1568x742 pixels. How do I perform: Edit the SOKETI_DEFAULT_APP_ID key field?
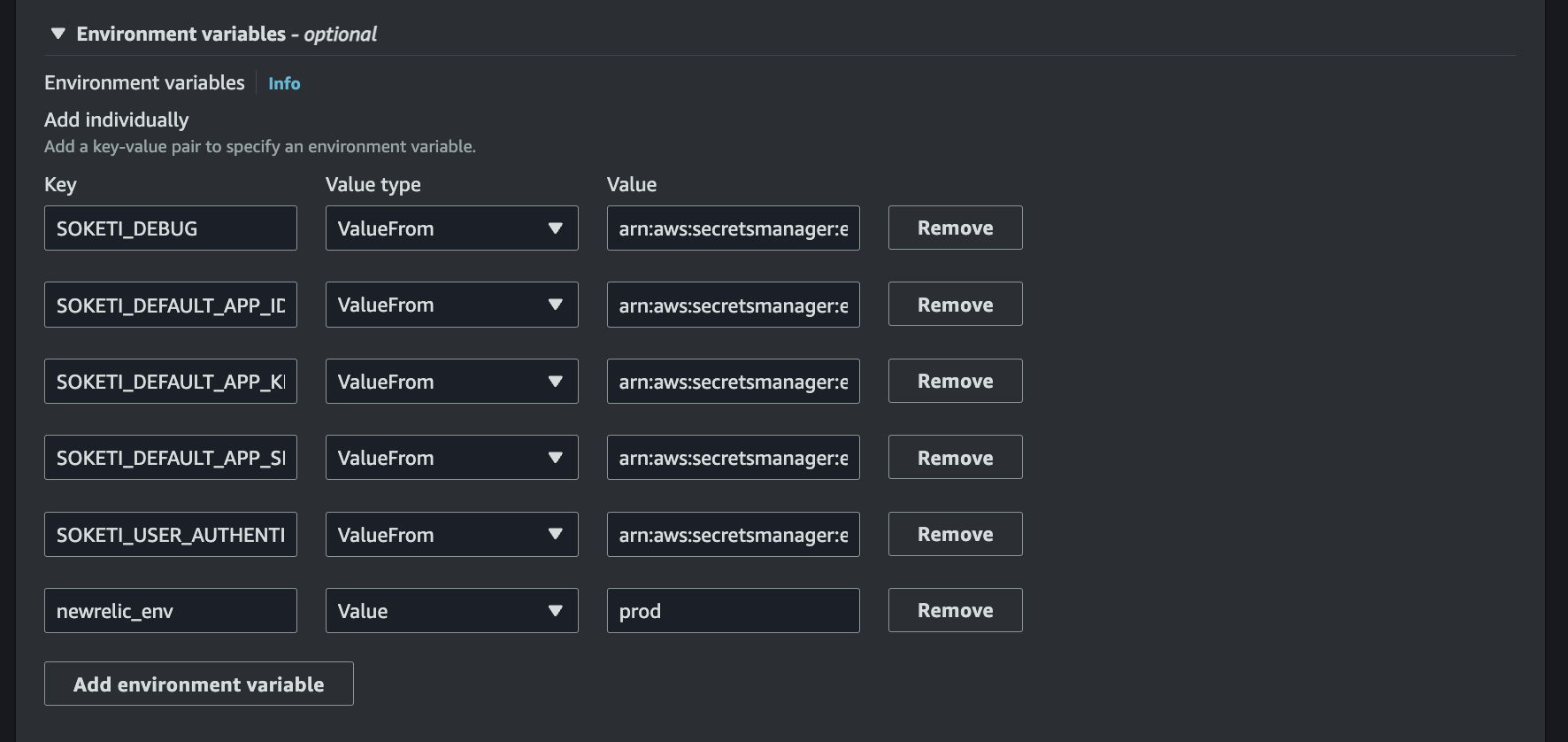pos(171,305)
